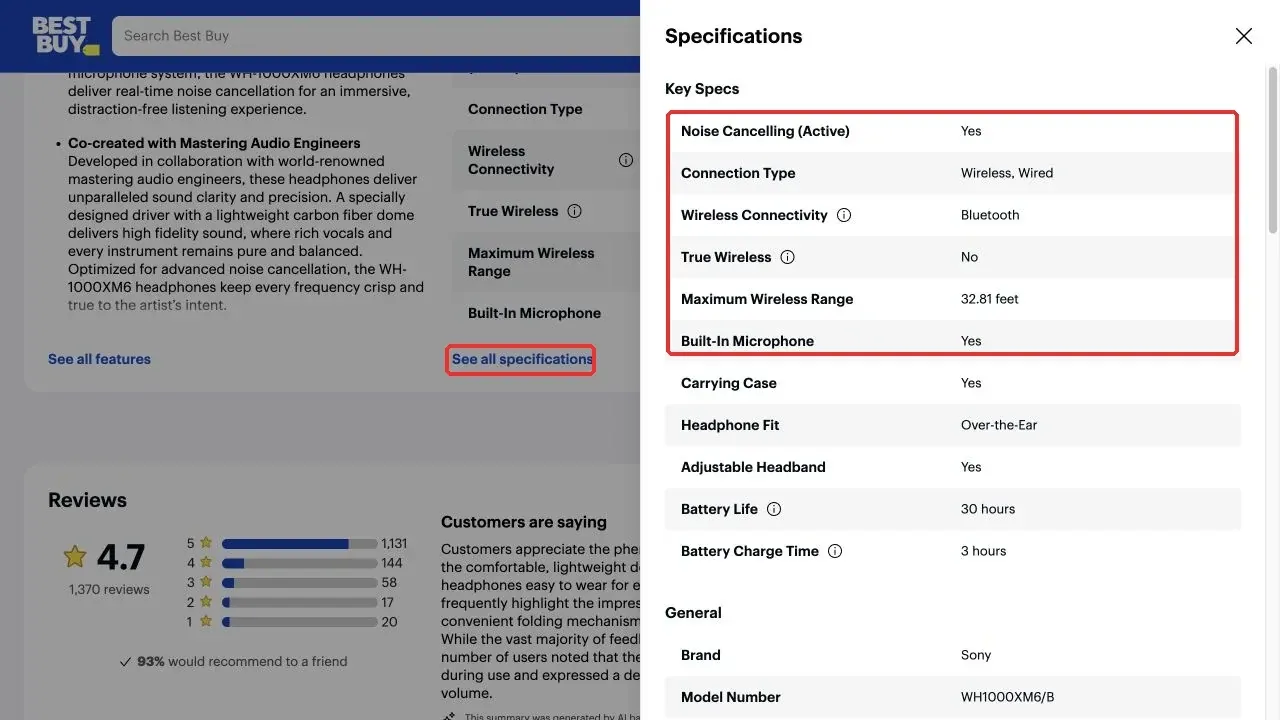Click the 144 four-star review count
Viewport: 1280px width, 720px height.
point(392,563)
